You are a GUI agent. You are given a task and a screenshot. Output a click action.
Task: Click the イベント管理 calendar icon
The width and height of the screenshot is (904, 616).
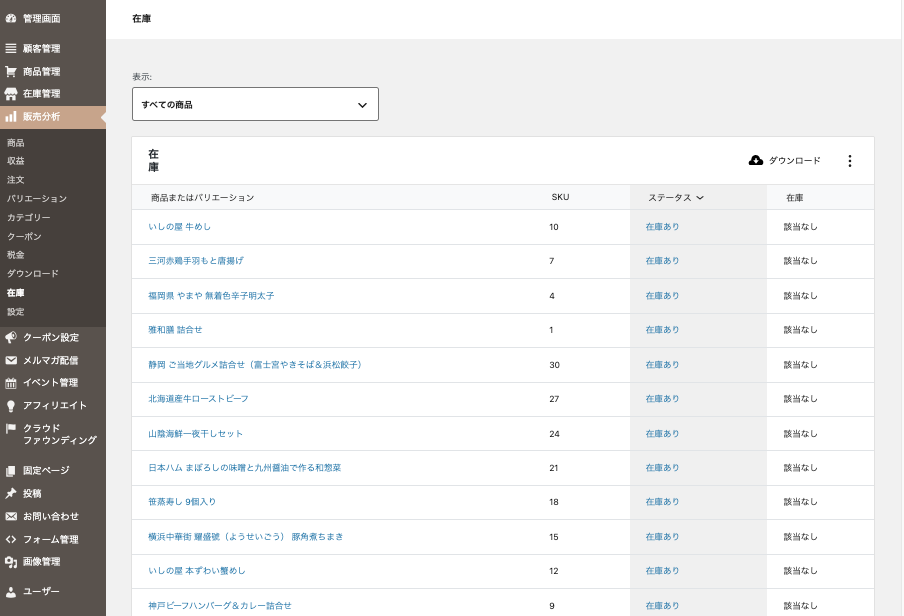11,383
